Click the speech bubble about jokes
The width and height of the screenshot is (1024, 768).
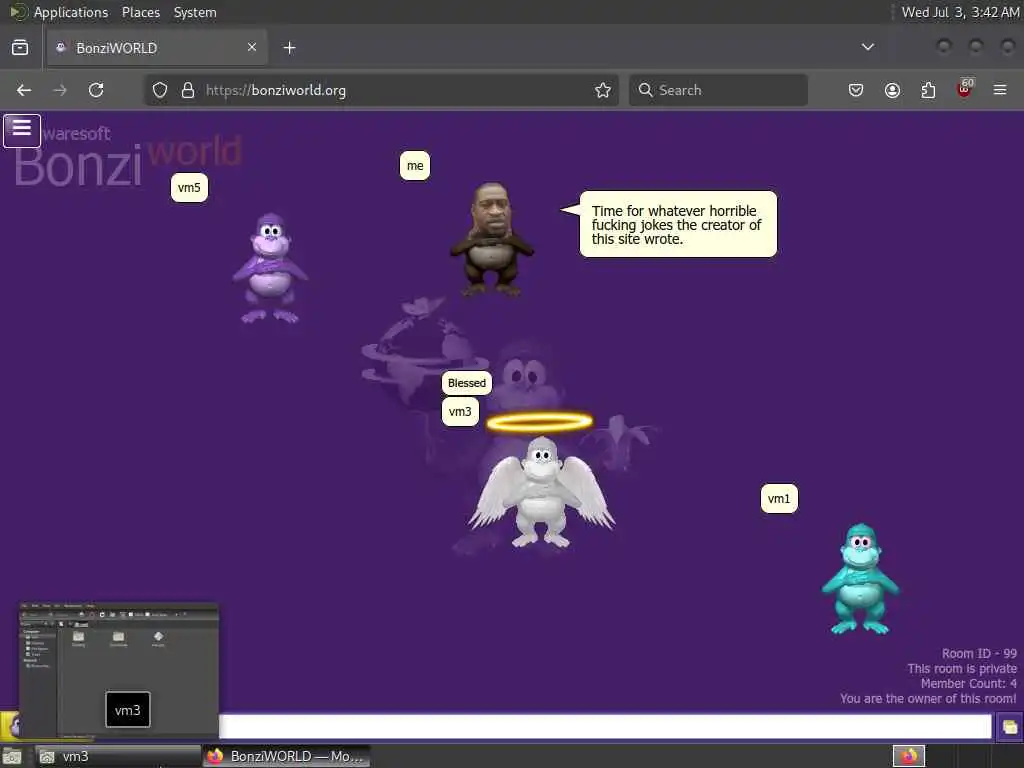pos(678,224)
